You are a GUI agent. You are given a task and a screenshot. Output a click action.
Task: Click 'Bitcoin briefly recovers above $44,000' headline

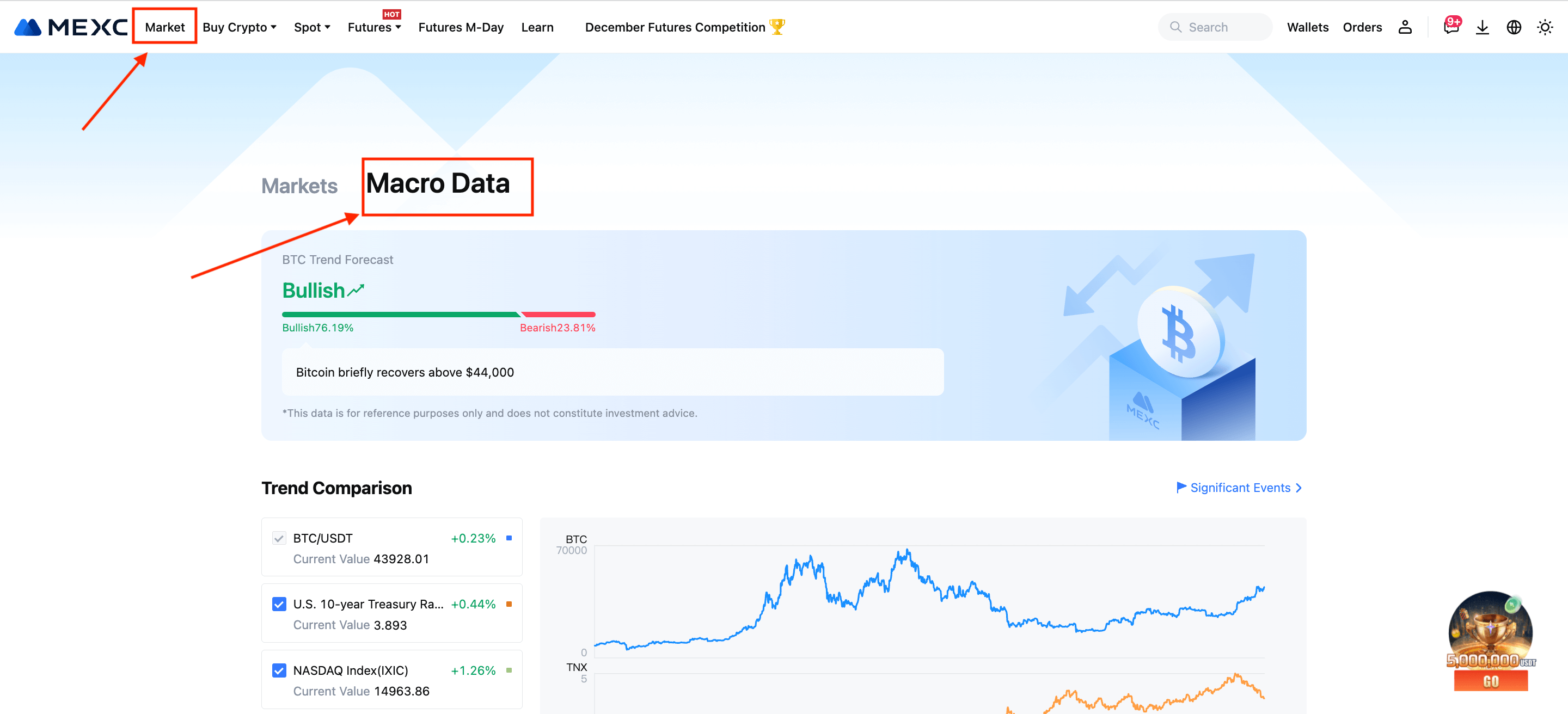405,372
